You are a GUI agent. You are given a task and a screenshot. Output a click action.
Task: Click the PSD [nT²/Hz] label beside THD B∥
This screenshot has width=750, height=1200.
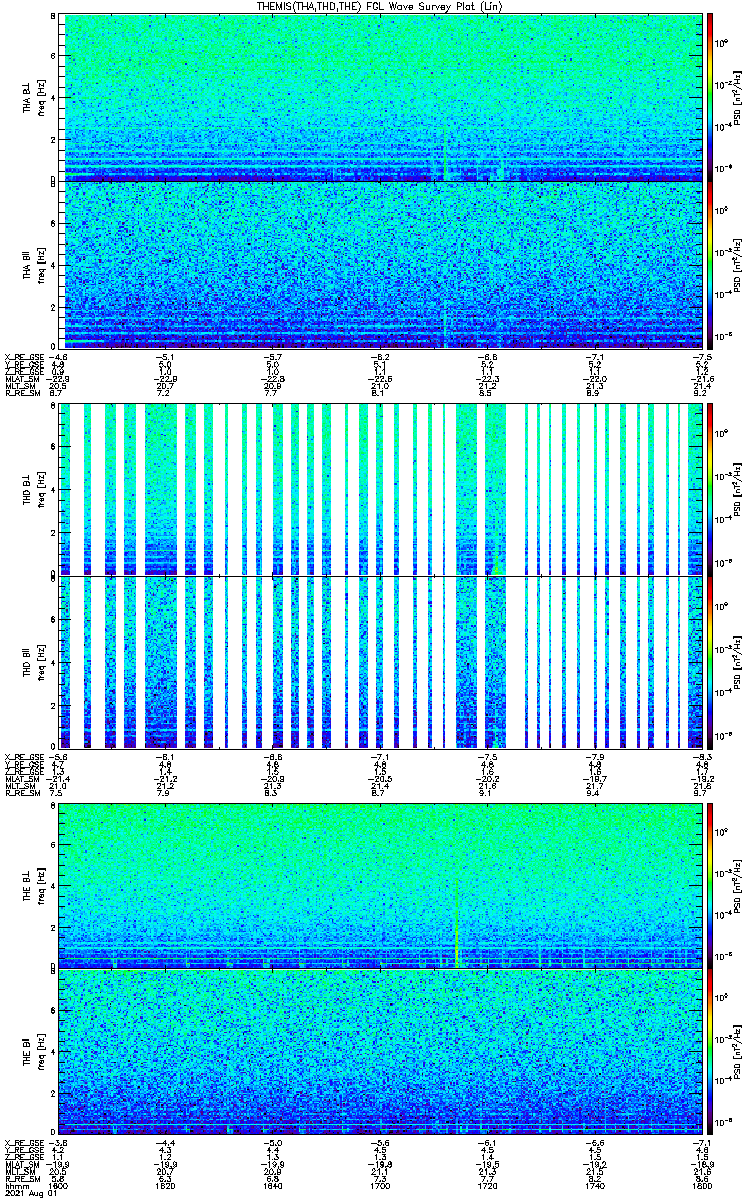(739, 661)
